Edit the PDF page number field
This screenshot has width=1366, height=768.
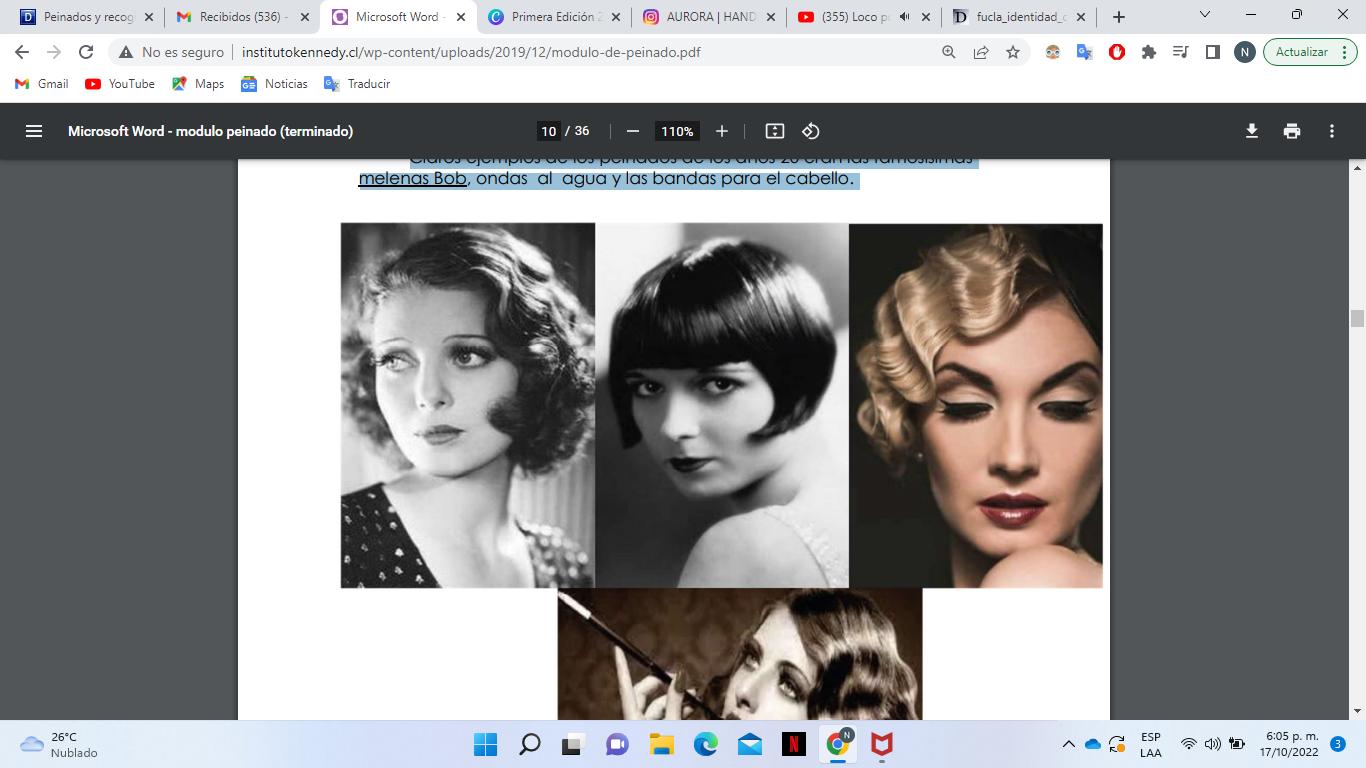tap(548, 131)
